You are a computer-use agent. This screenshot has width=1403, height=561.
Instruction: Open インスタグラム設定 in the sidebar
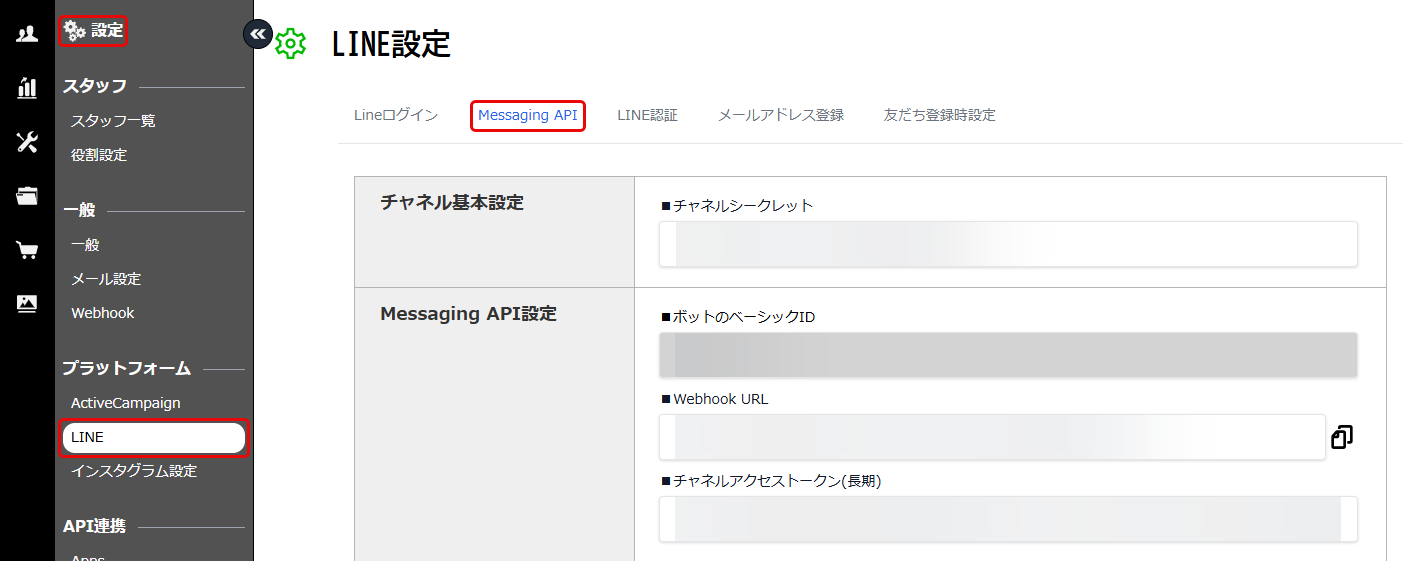[134, 471]
